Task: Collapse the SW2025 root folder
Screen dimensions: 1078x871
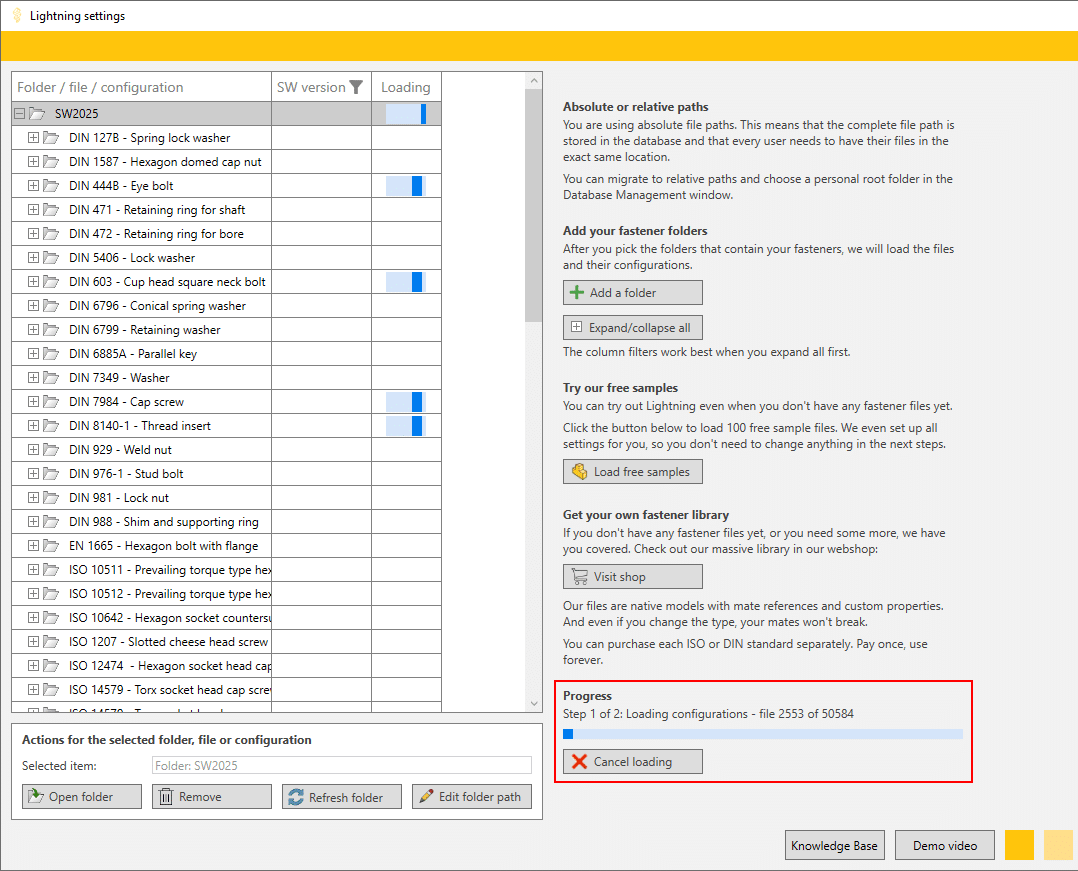Action: click(19, 114)
